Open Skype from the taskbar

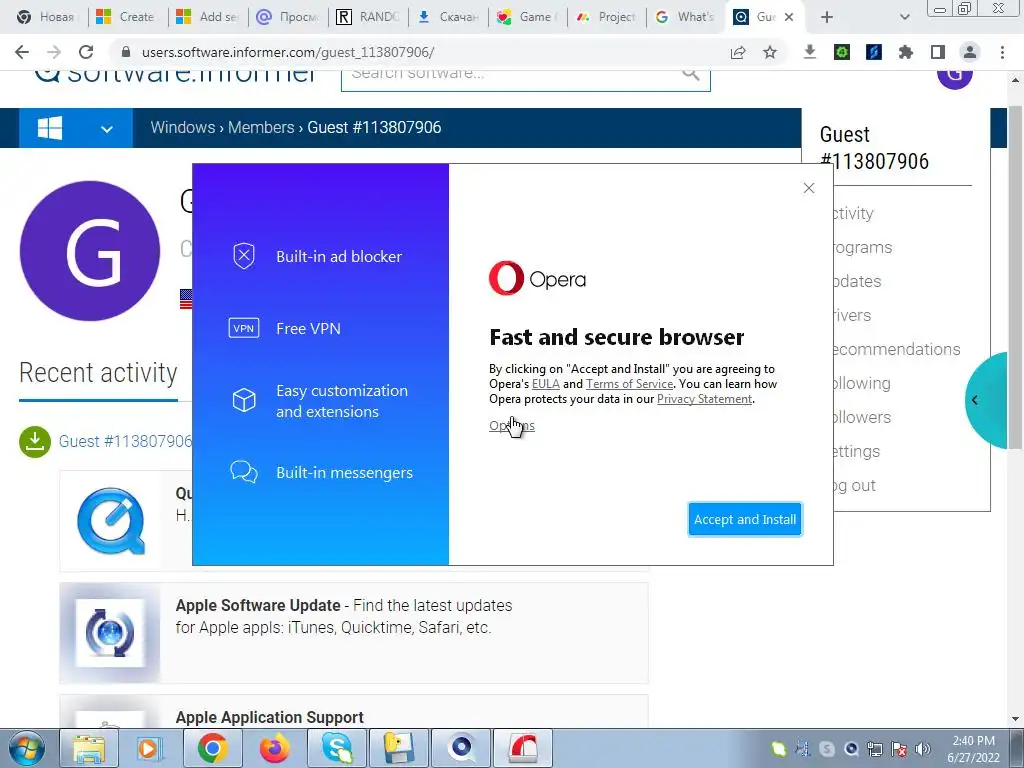(x=337, y=748)
